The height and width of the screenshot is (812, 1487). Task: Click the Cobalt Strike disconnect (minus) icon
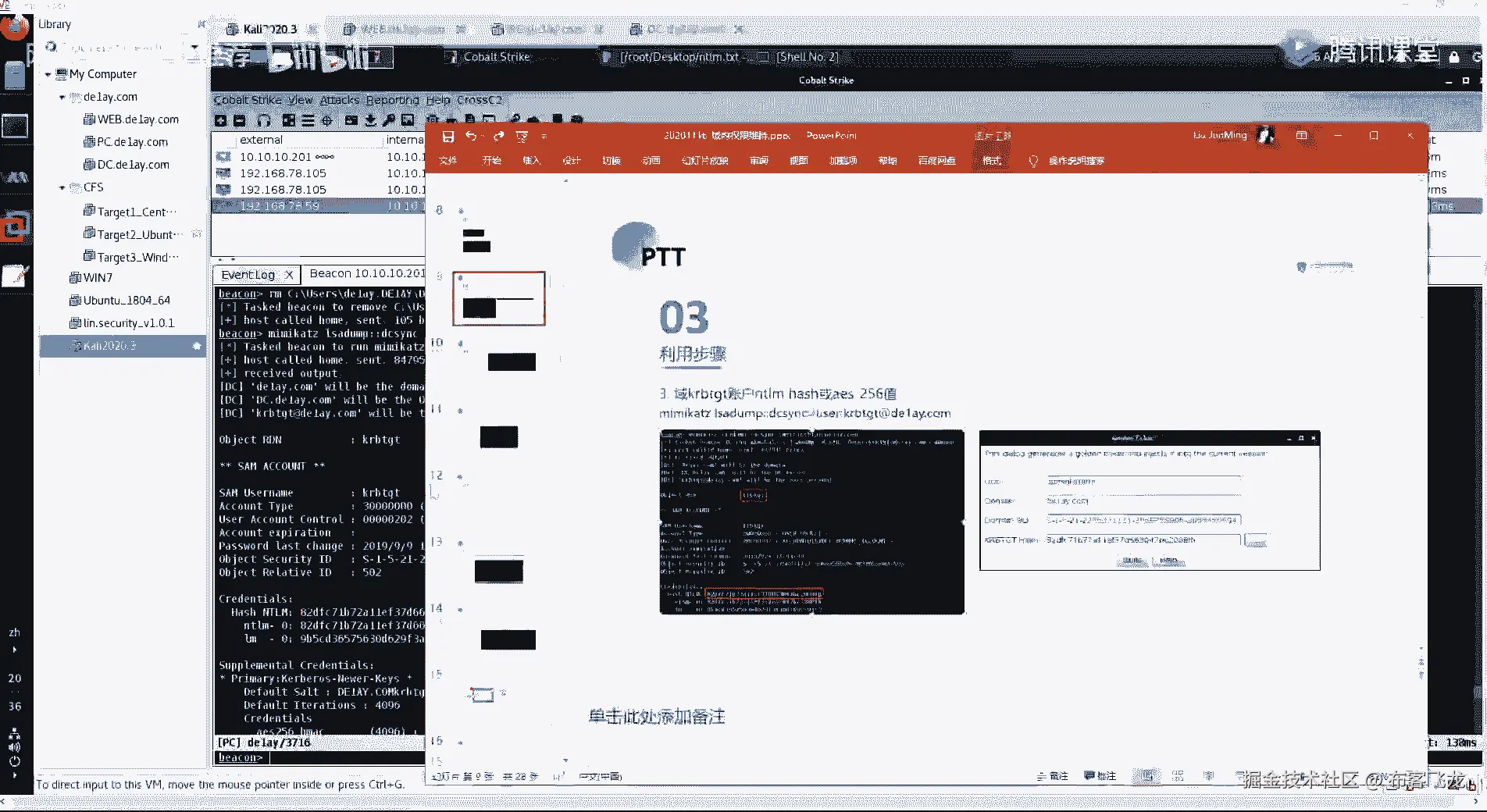coord(240,120)
